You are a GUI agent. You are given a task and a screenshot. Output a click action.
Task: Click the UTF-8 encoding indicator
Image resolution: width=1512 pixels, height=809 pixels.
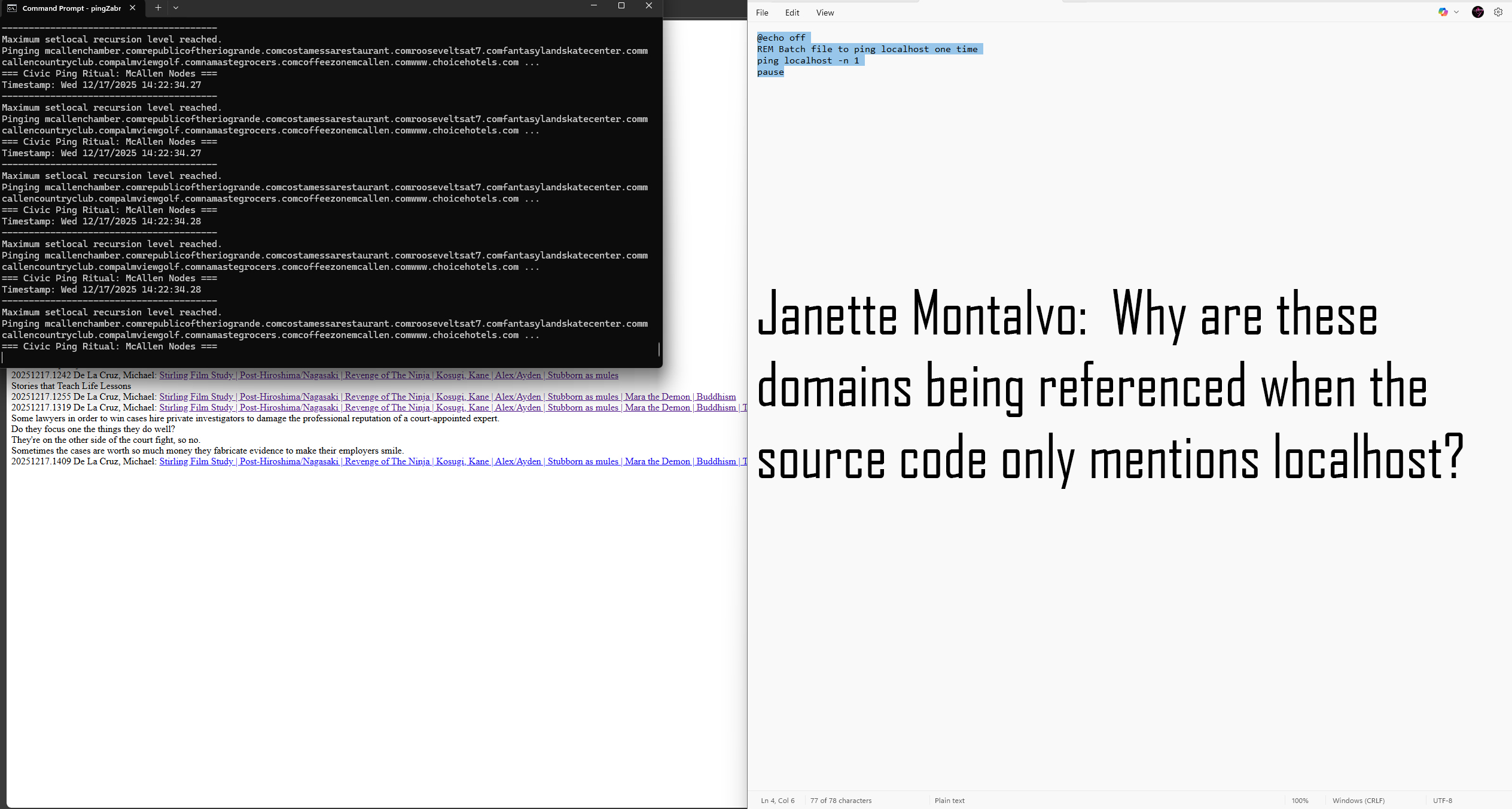(1442, 801)
